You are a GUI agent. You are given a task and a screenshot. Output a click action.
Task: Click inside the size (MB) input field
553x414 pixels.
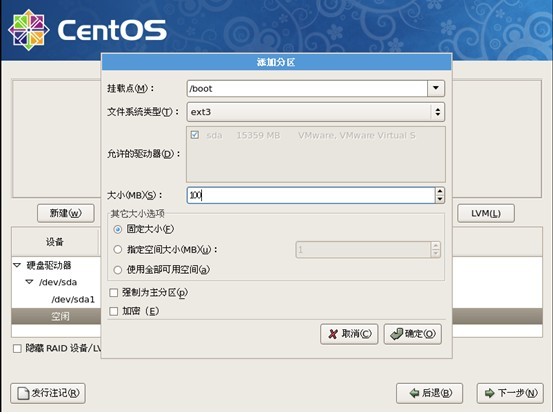(x=311, y=195)
